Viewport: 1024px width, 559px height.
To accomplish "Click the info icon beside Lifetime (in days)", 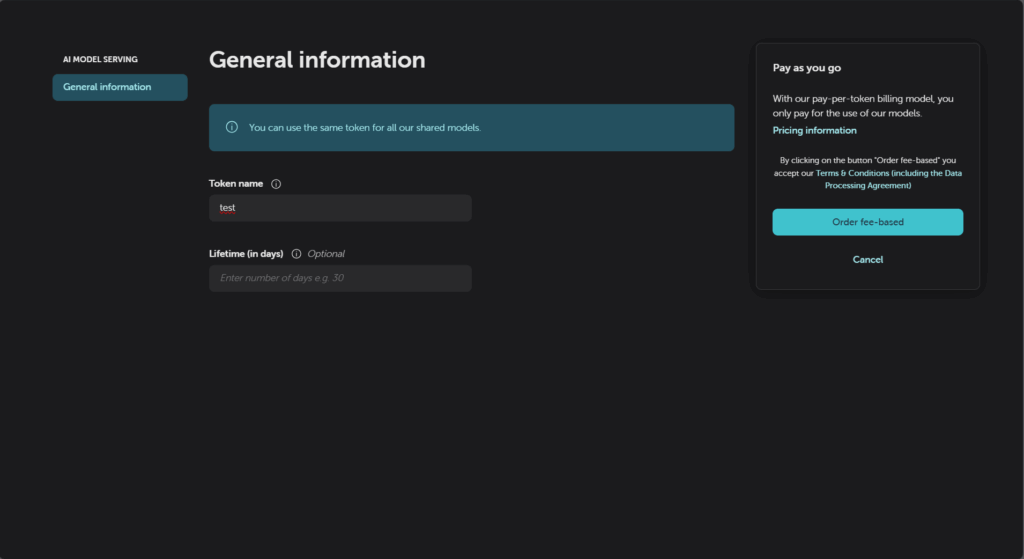I will (296, 254).
